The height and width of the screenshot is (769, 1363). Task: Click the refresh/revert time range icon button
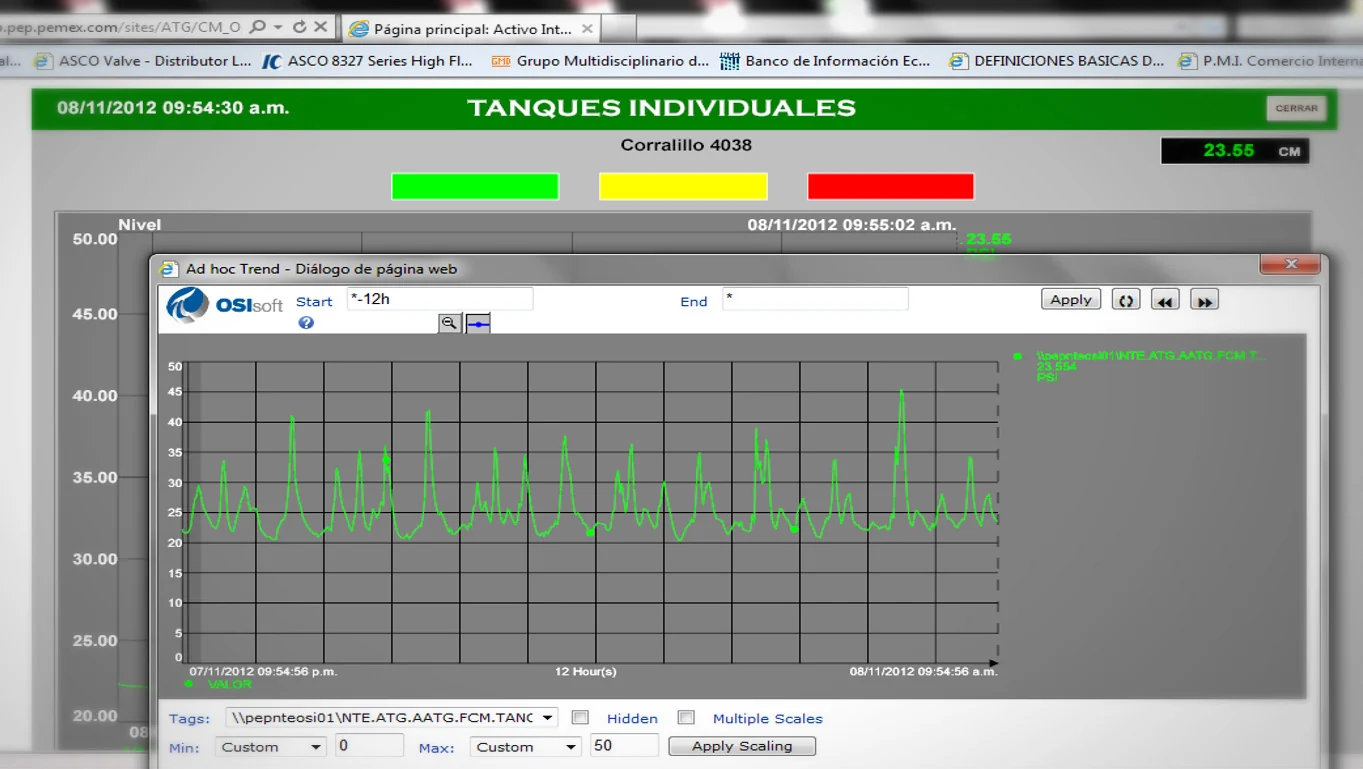[1126, 300]
